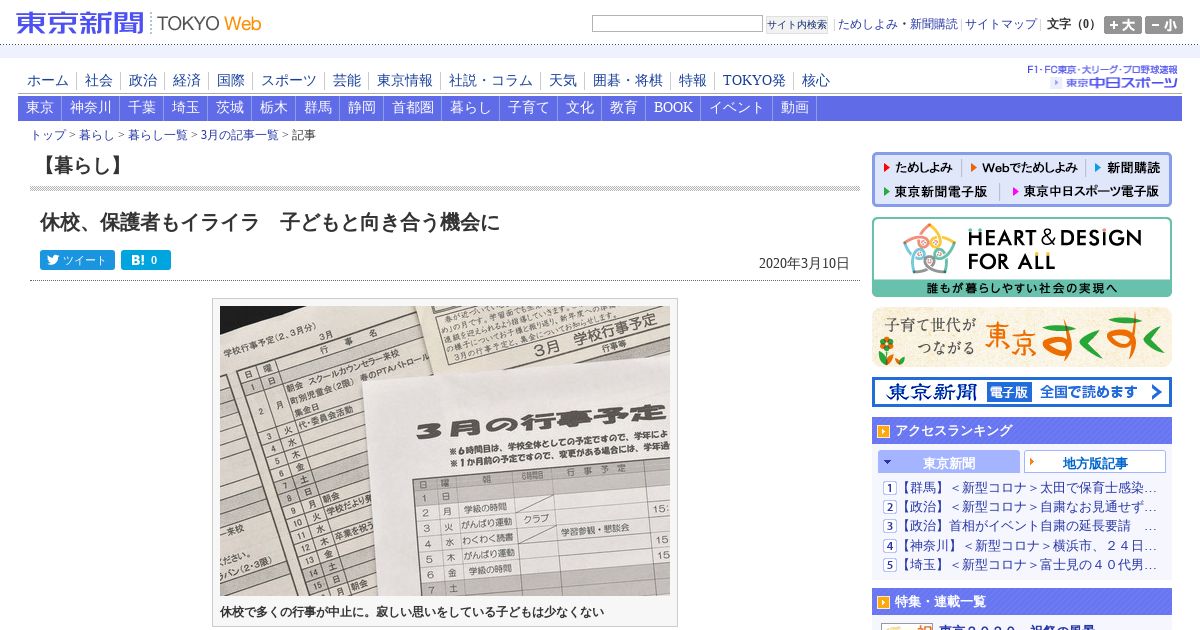Screen dimensions: 1200x630
Task: Open the 東京中日スポーツ logo link
Action: pos(1114,82)
